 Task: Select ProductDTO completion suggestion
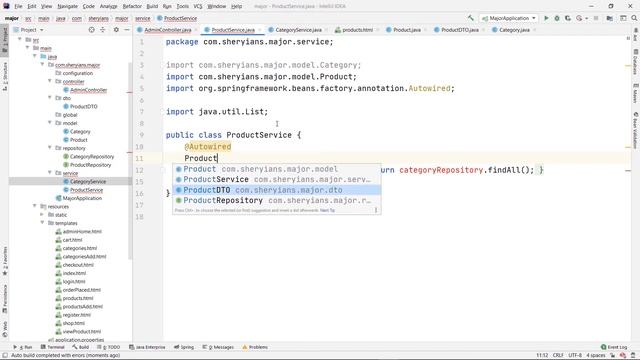point(277,190)
